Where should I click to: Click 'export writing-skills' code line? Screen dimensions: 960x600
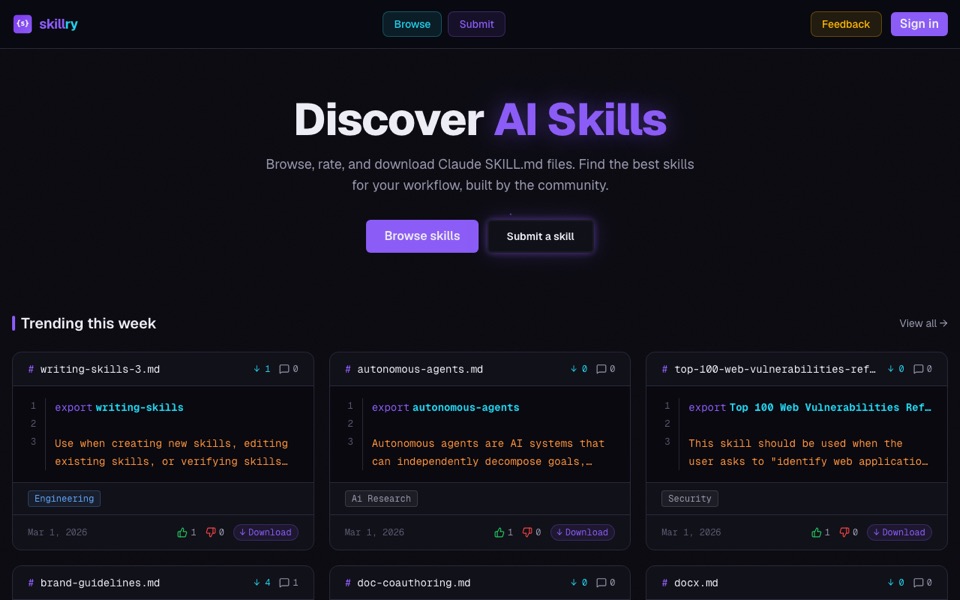[119, 407]
